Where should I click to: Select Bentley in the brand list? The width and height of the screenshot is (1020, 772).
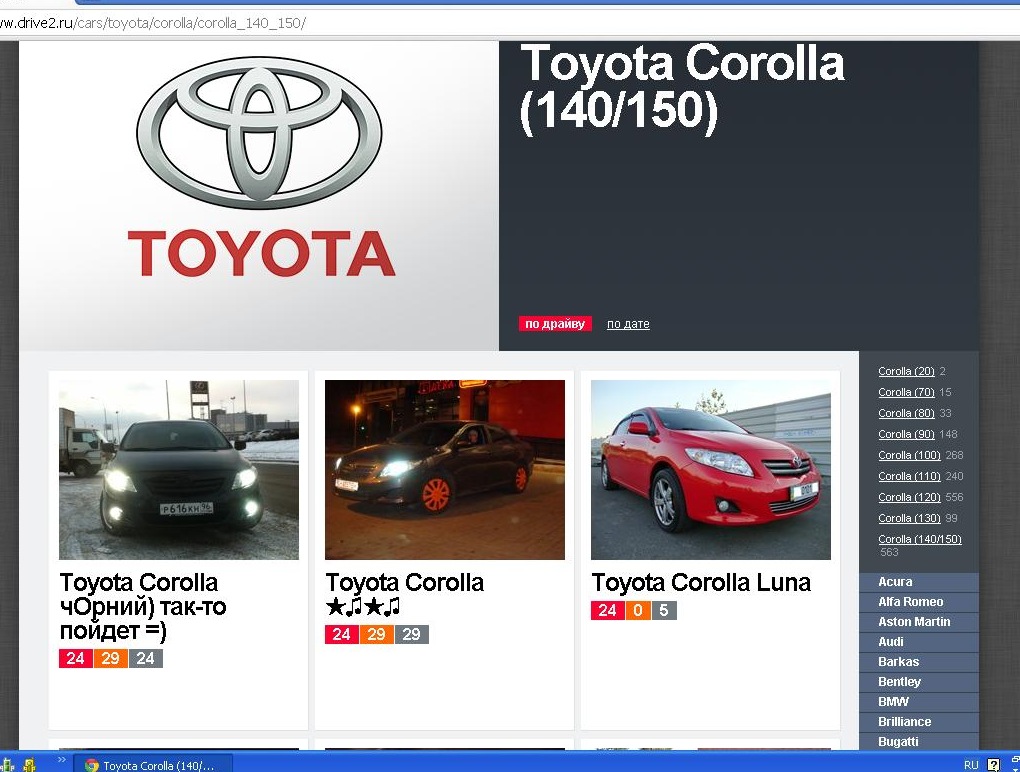pyautogui.click(x=919, y=682)
